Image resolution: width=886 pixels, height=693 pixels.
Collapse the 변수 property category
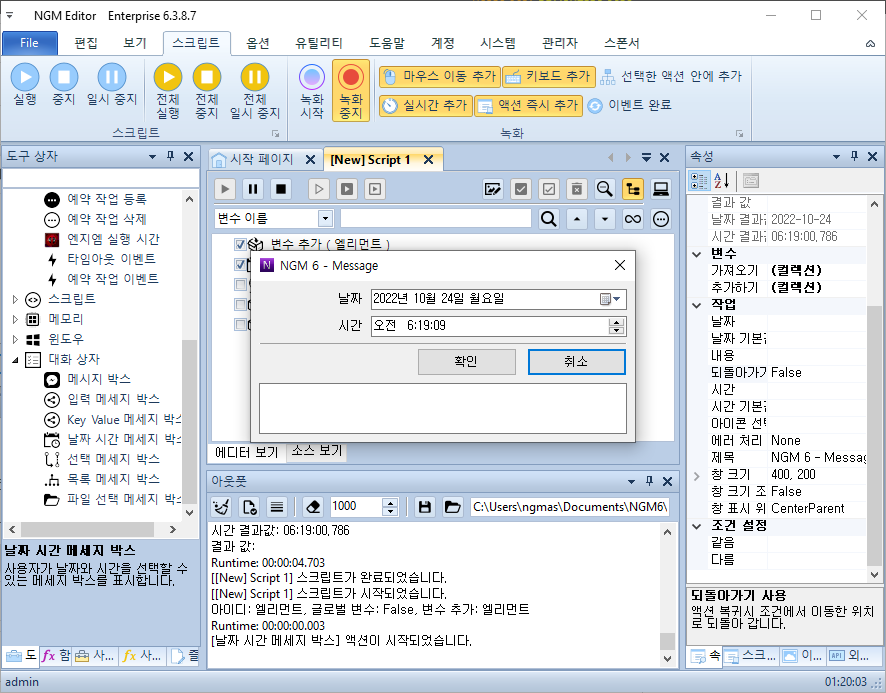(x=696, y=254)
